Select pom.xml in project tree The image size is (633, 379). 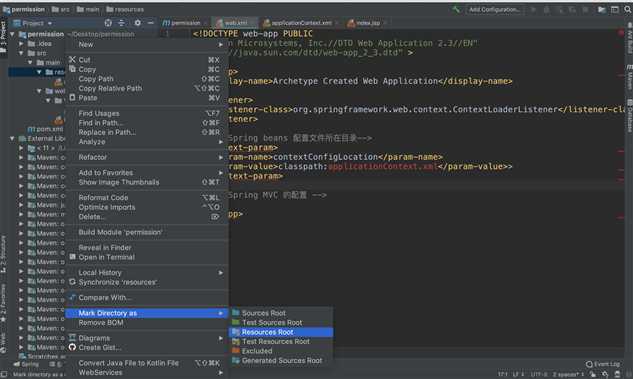[45, 129]
